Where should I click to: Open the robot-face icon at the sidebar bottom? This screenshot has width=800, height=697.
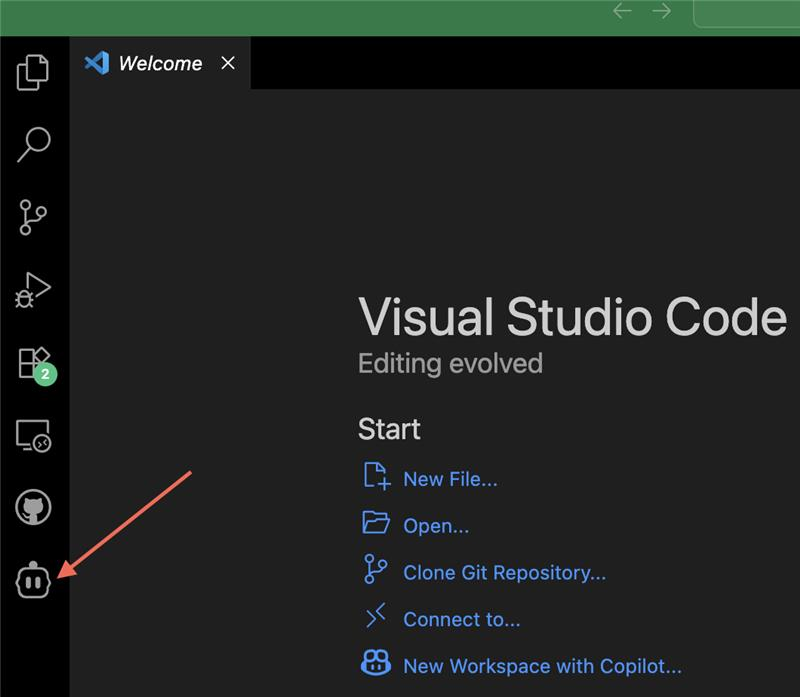(x=33, y=580)
